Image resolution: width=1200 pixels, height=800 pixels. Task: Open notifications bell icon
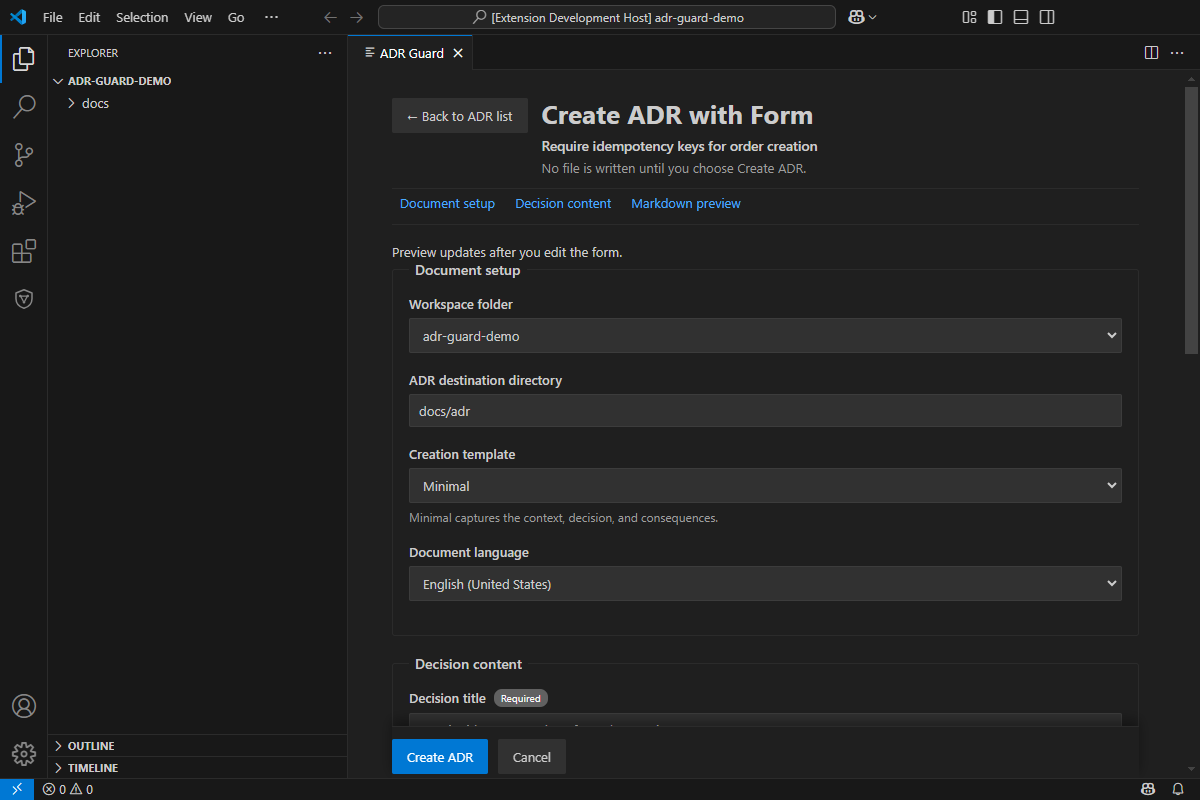coord(1178,789)
